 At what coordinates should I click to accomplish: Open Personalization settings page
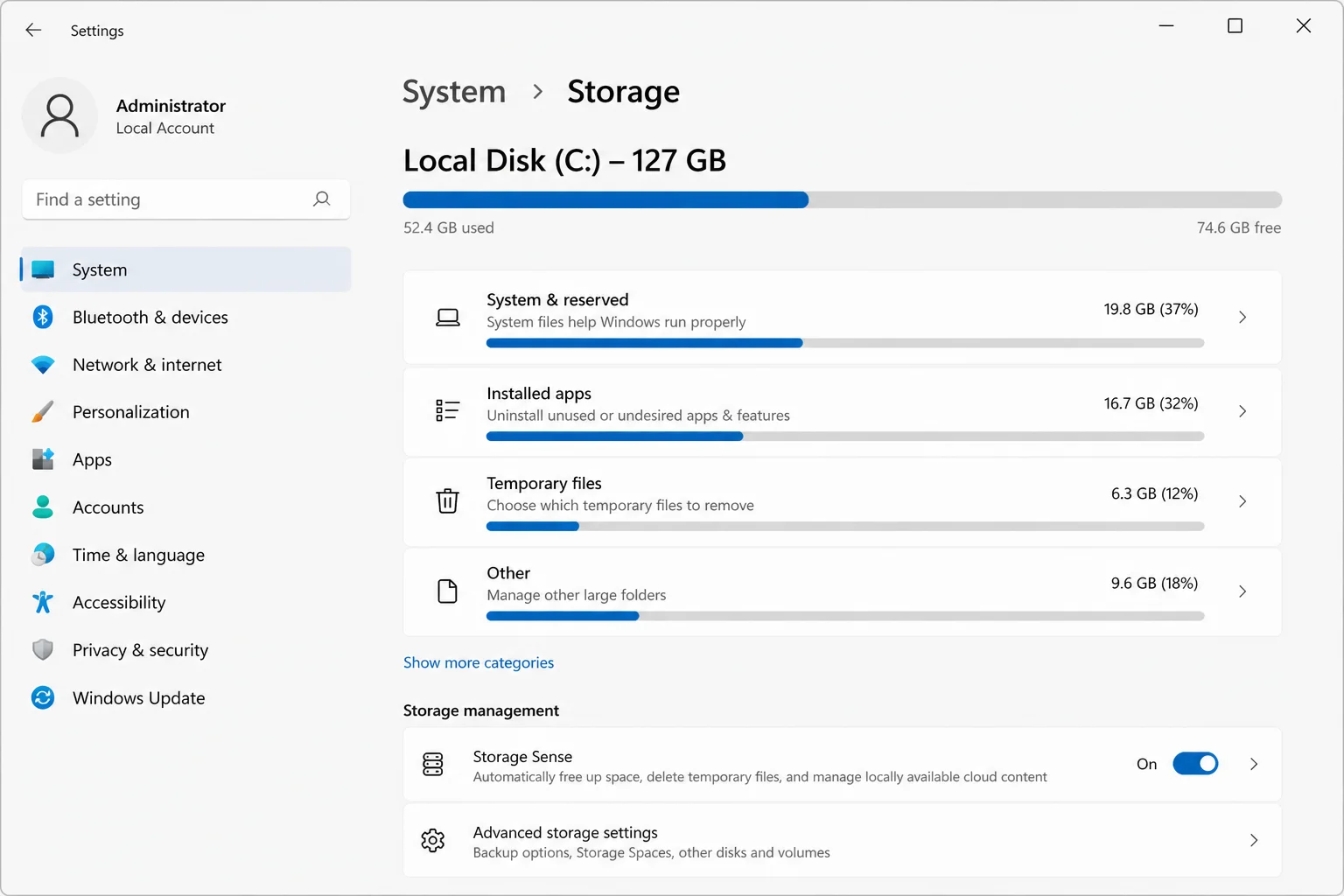click(186, 412)
